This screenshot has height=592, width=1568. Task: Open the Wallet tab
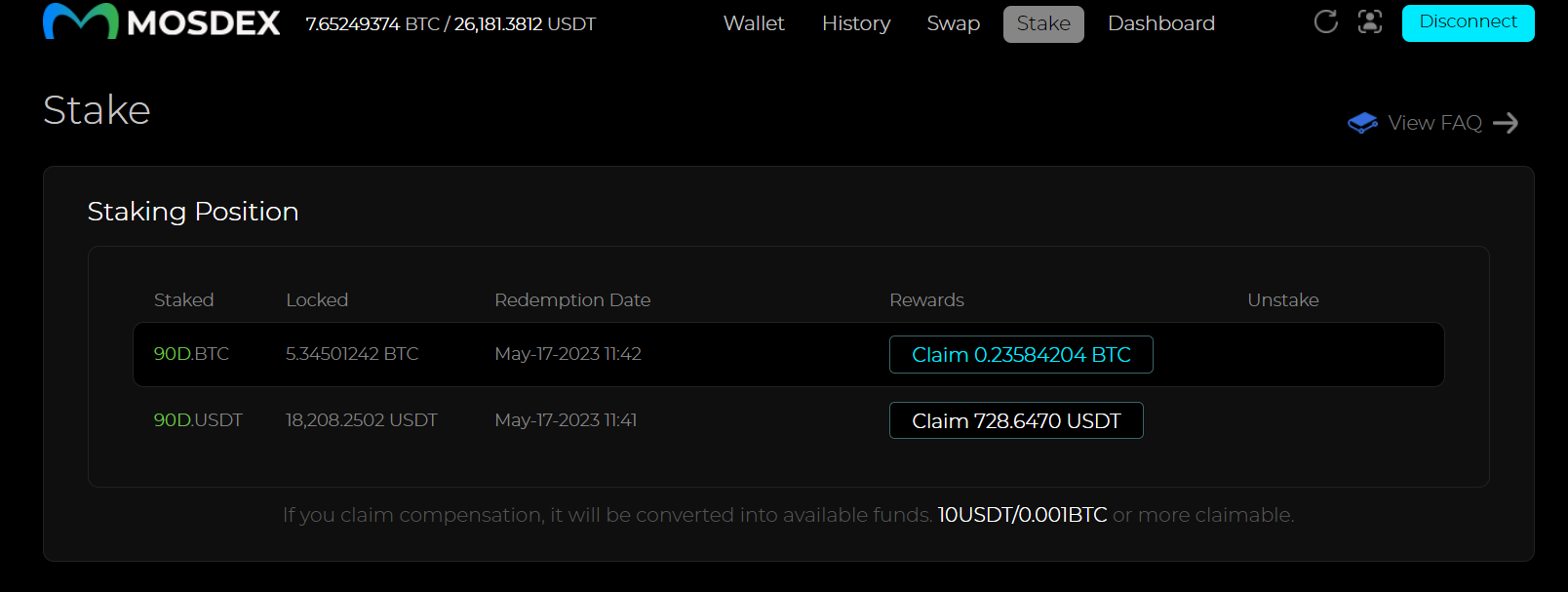[754, 23]
